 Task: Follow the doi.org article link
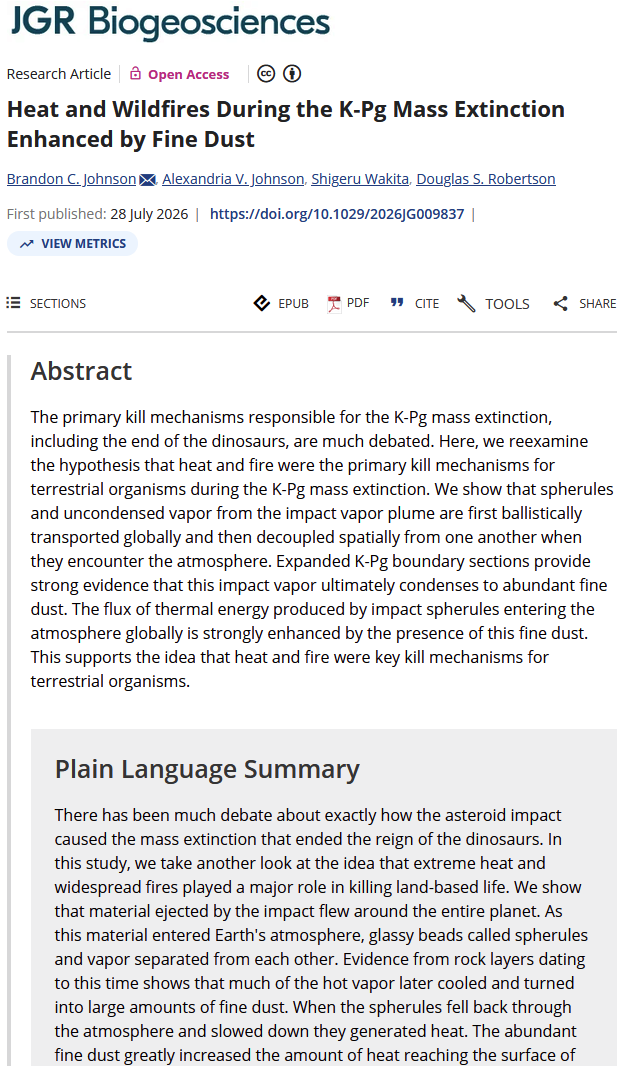[337, 214]
